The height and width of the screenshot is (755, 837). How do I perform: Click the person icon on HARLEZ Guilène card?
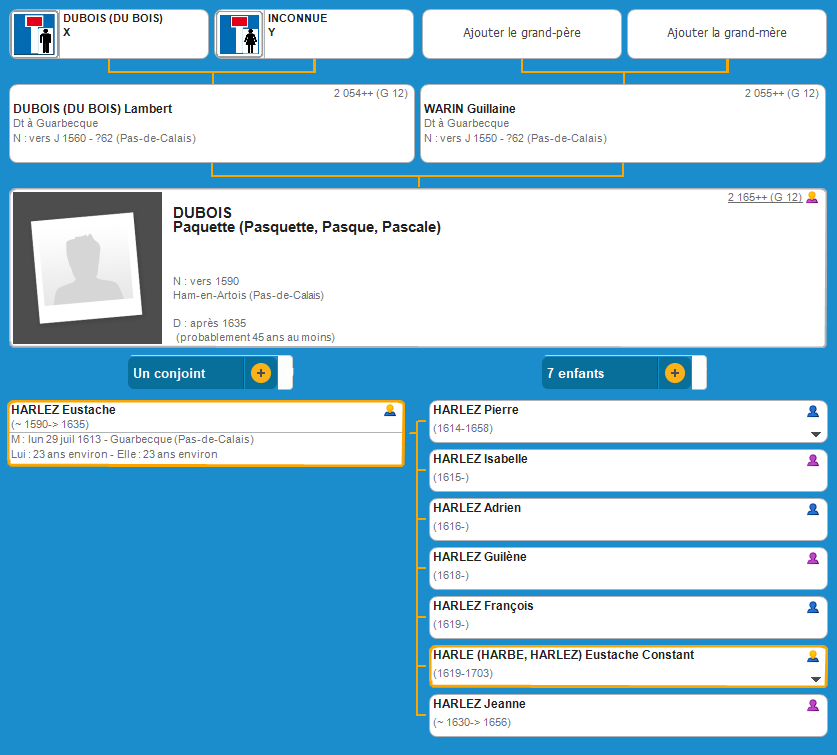click(813, 558)
